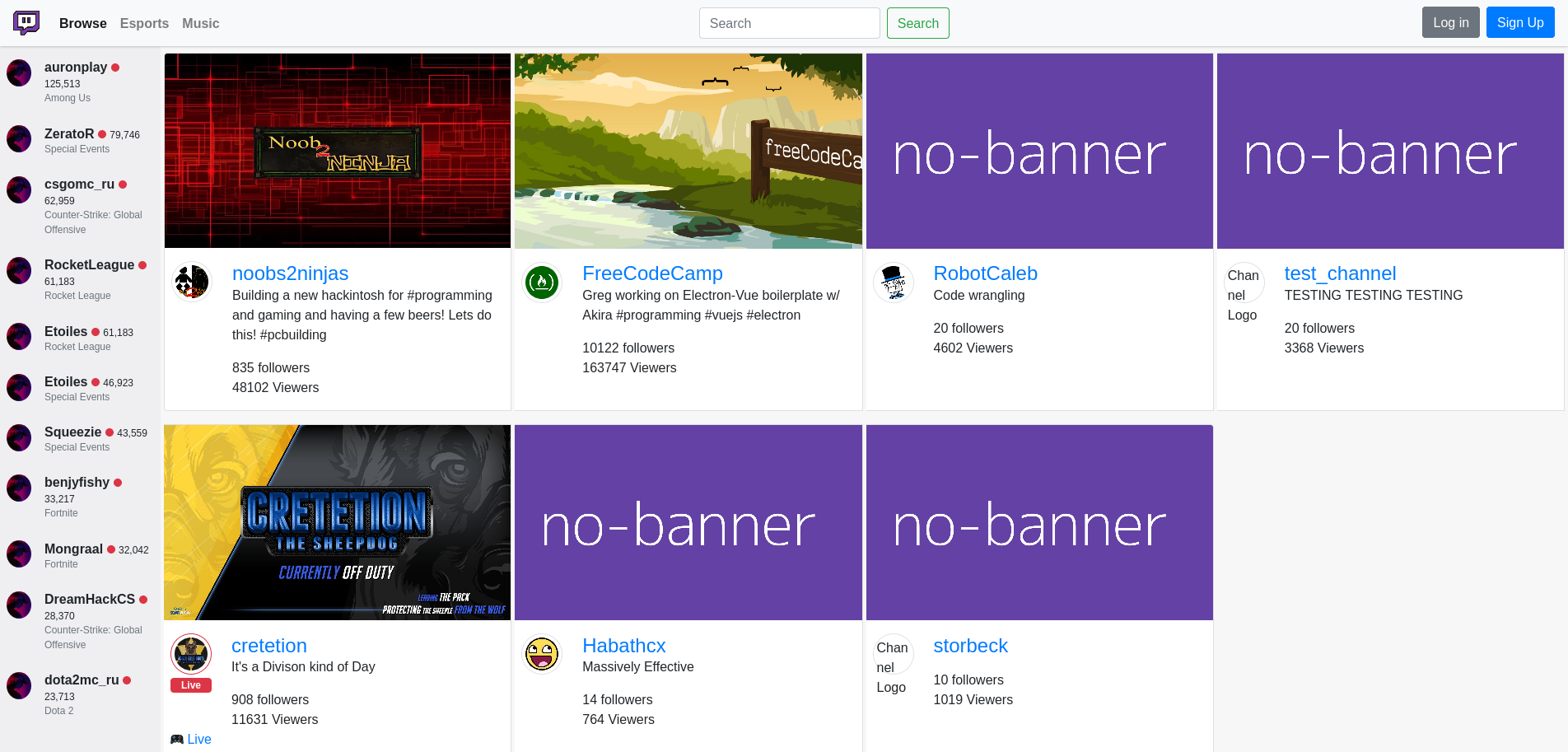Open ZeratoR channel name in sidebar
Screen dimensions: 1568x752
point(69,133)
